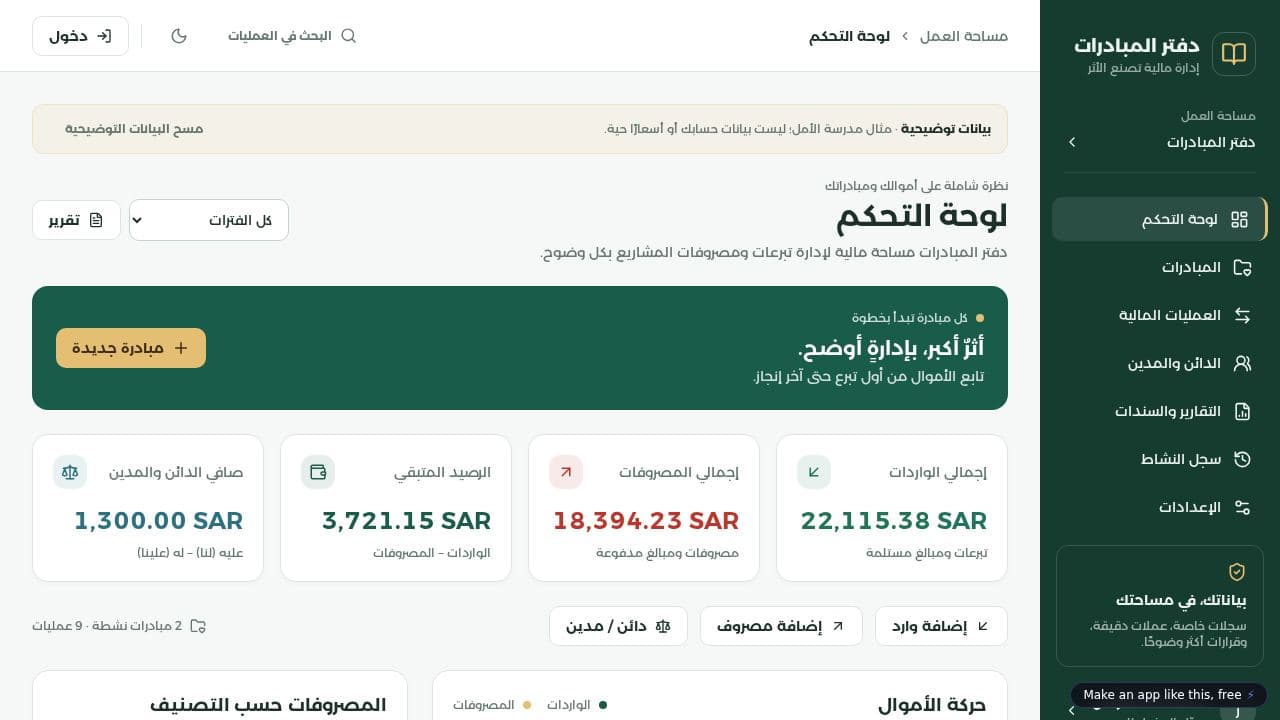Click the 22,115.38 SAR value

click(894, 521)
